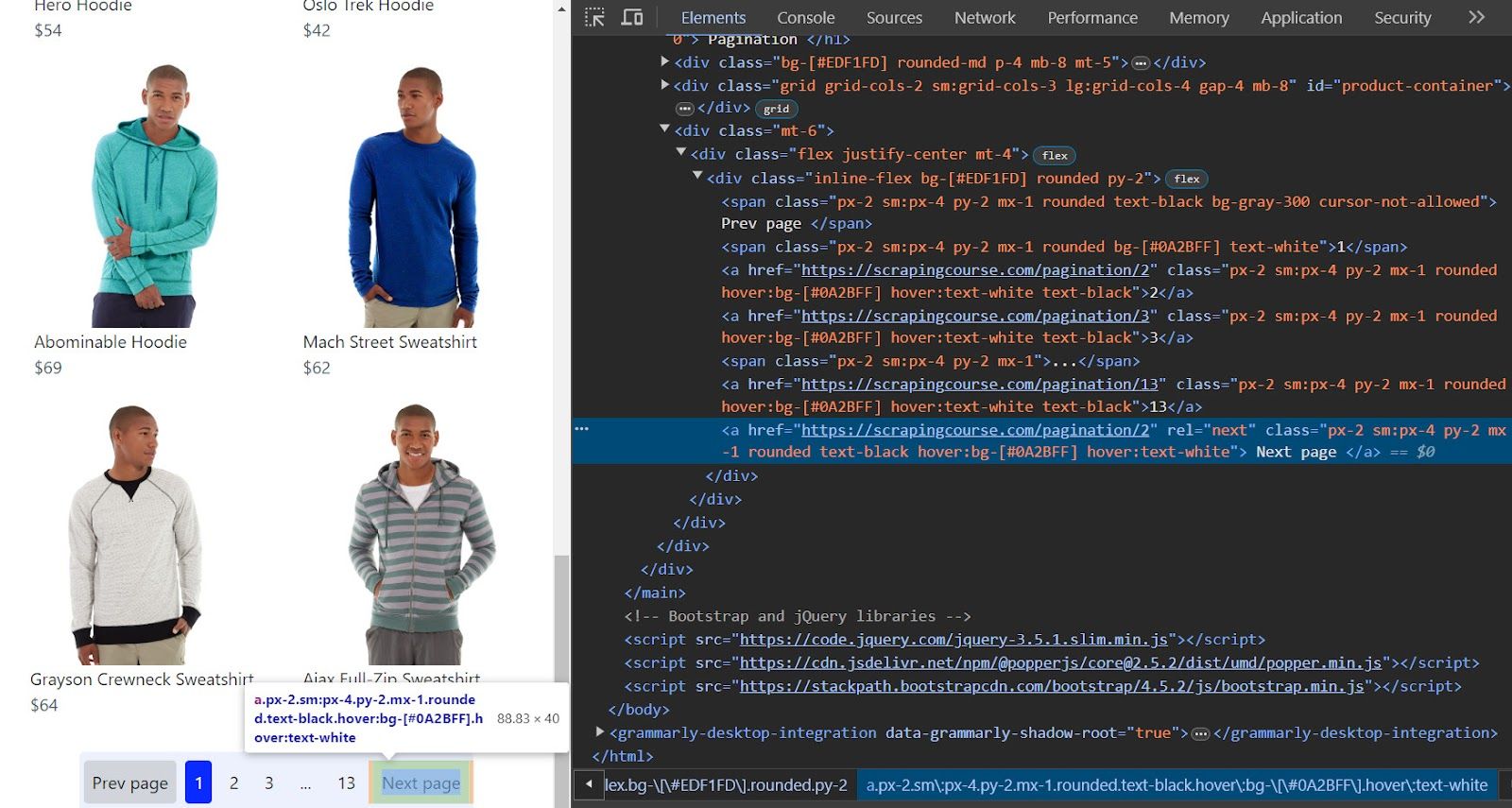Click the Abominable Hoodie product image
The image size is (1512, 808).
point(157,196)
